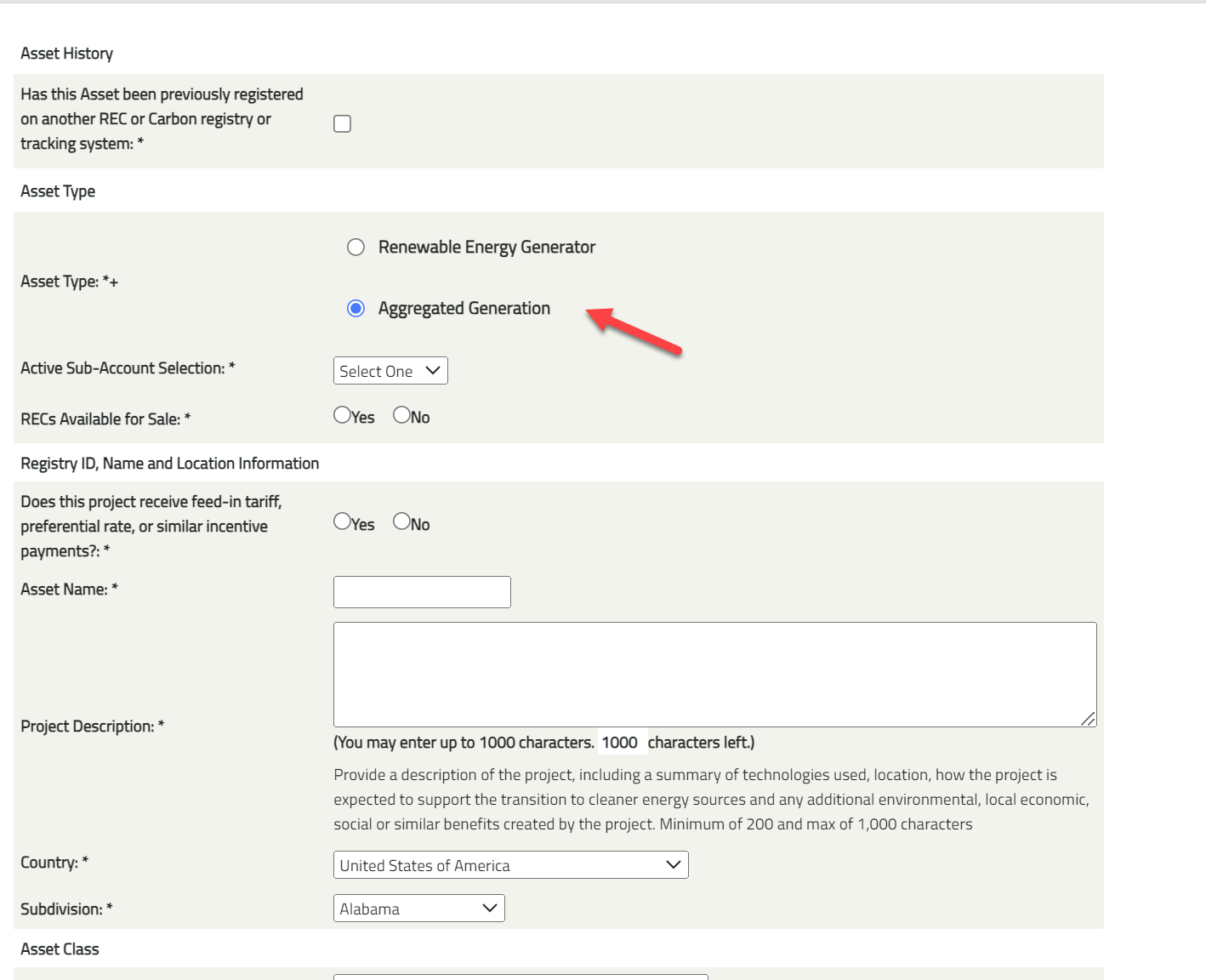Choose No for RECs Available for Sale
1206x980 pixels.
[x=400, y=414]
